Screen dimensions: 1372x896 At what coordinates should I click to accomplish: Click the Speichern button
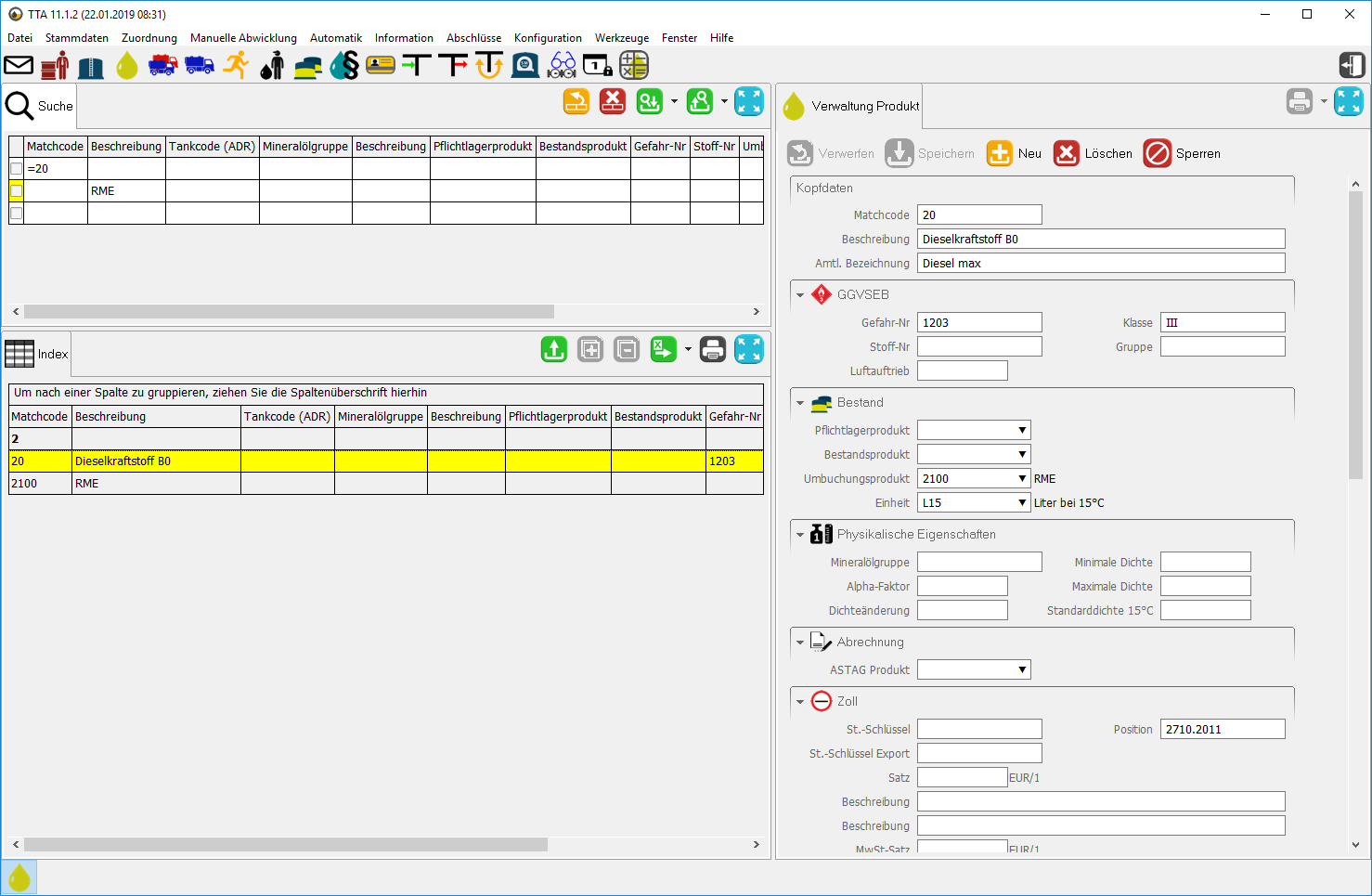click(929, 153)
